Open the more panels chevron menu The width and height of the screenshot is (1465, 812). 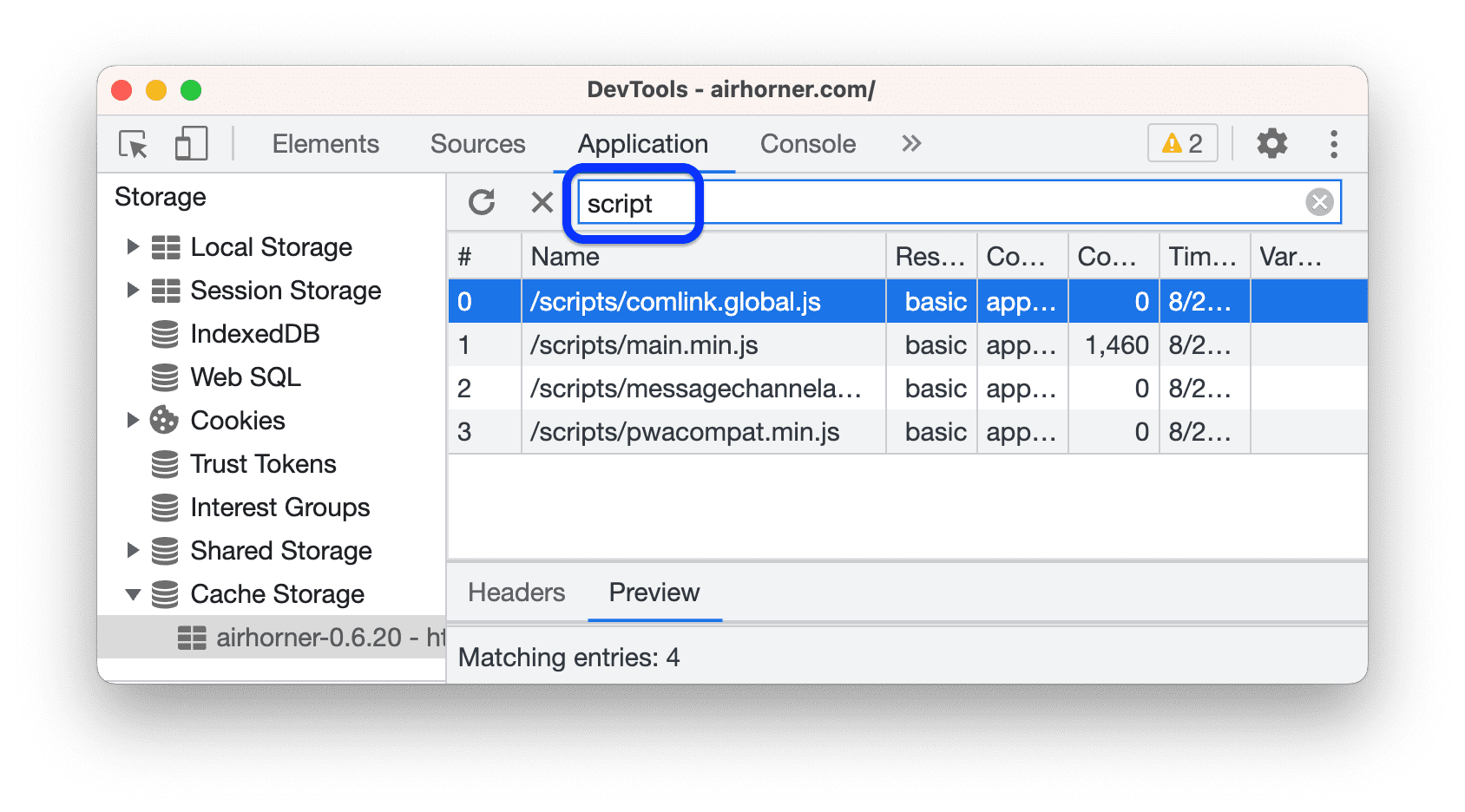point(910,143)
